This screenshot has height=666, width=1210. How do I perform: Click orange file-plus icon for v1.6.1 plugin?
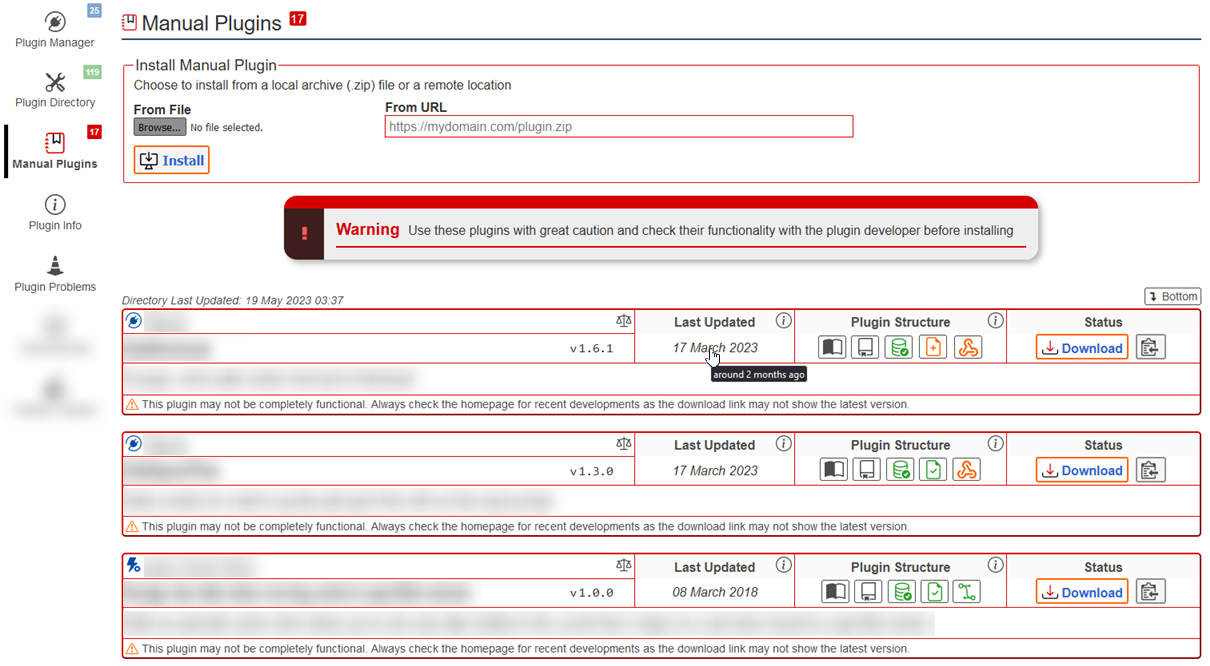pyautogui.click(x=933, y=348)
